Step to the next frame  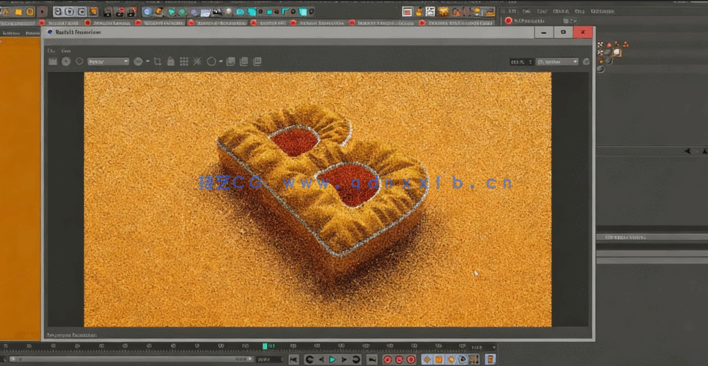click(x=344, y=360)
